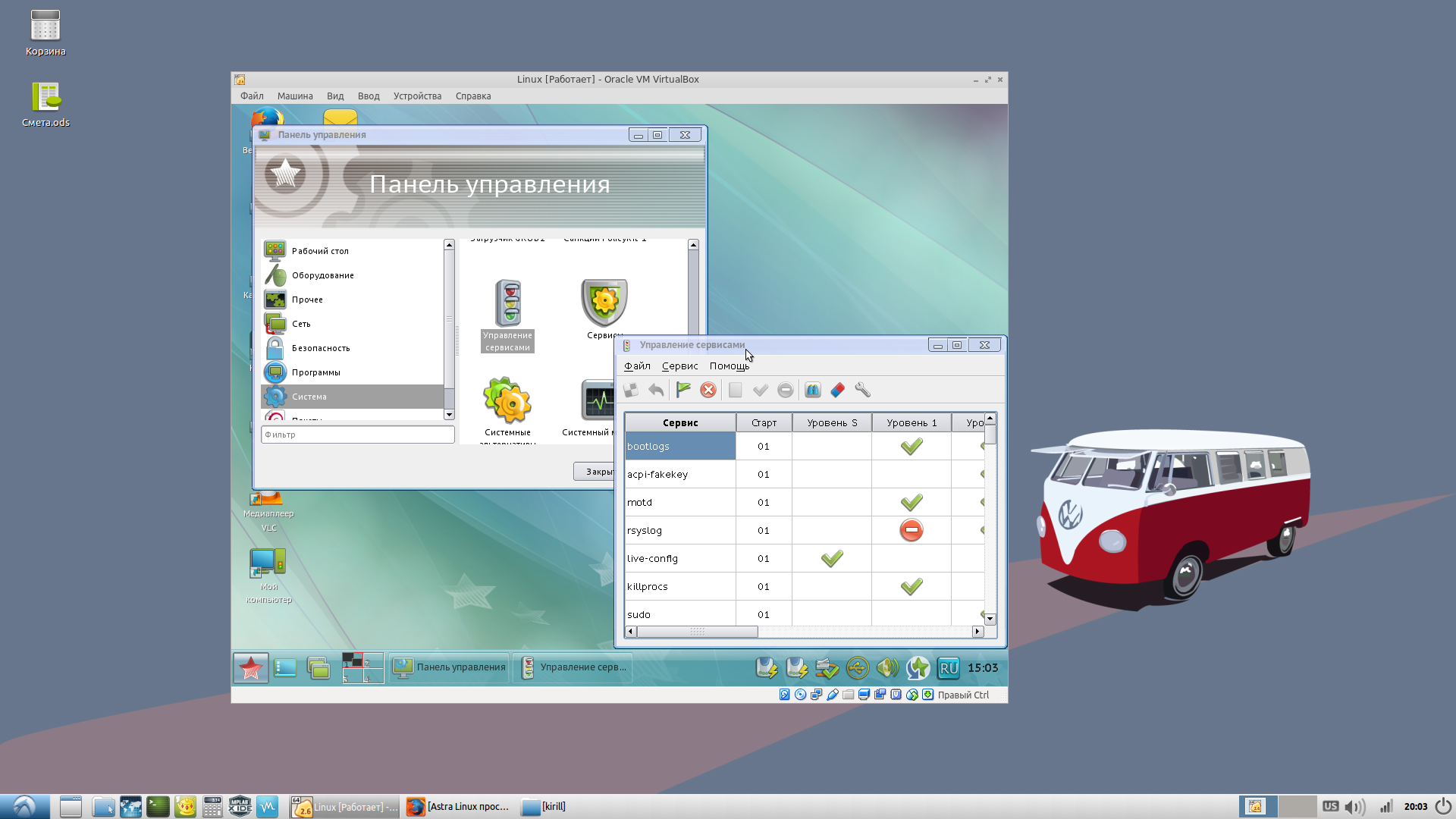Click the grey checkmark enable toolbar icon

761,390
